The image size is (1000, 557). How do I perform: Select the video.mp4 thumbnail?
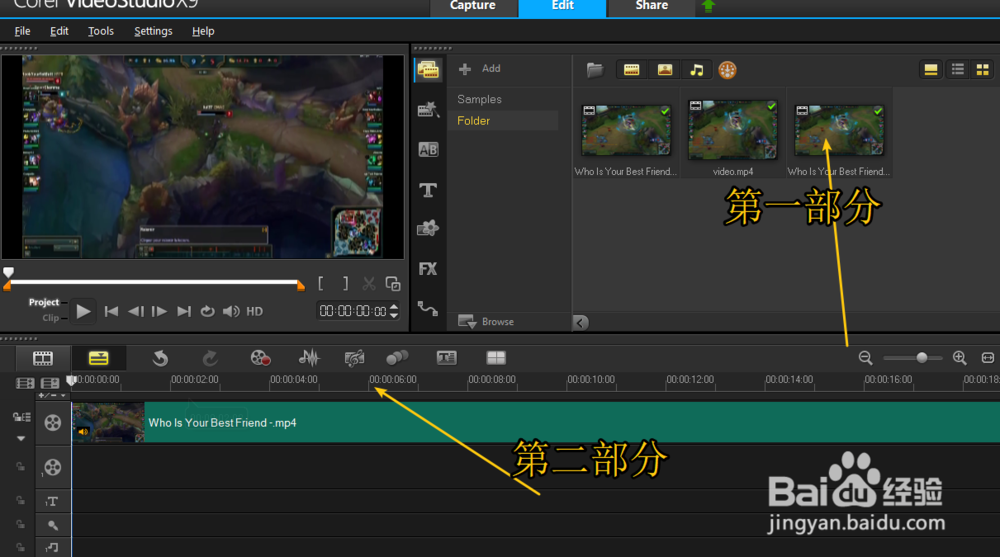pos(733,131)
